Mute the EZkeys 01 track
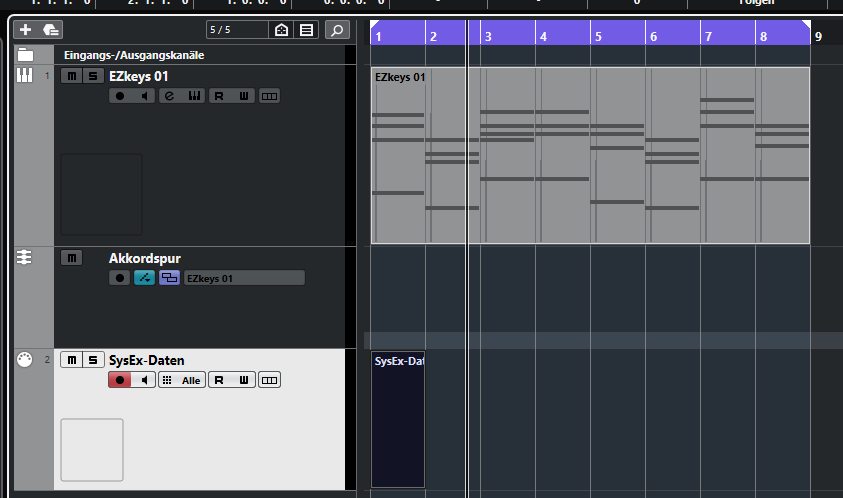This screenshot has height=498, width=843. tap(72, 76)
